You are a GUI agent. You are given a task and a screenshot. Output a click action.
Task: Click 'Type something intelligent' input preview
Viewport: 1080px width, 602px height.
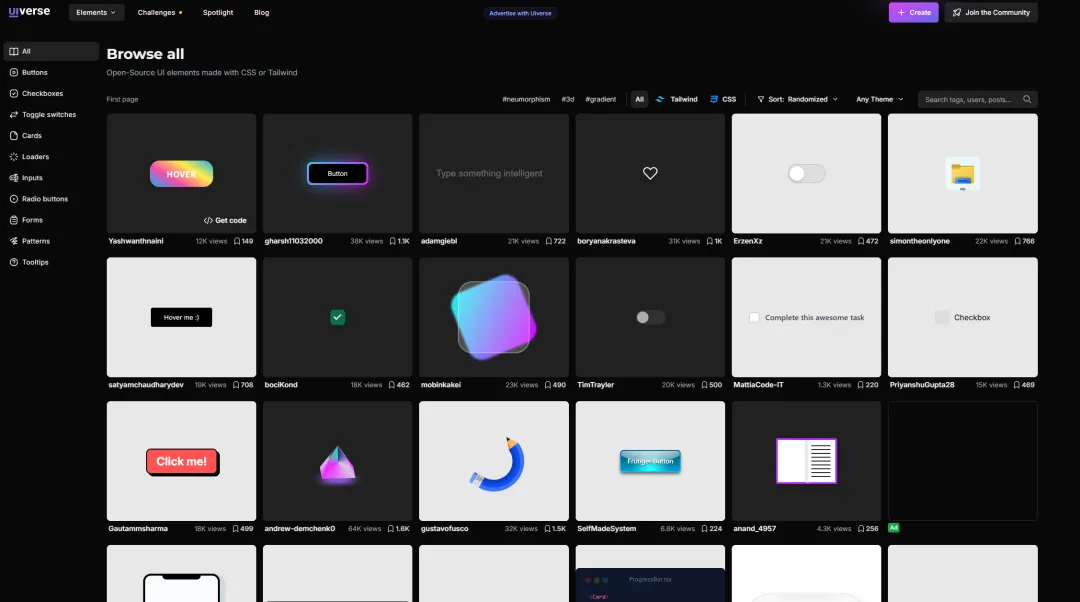(489, 173)
